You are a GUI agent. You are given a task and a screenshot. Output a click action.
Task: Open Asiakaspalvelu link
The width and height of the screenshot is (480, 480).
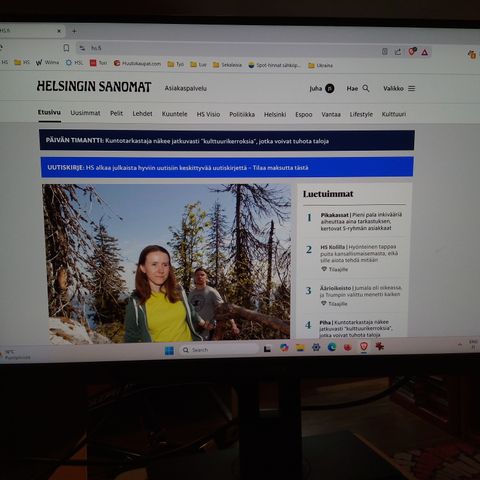coord(186,88)
